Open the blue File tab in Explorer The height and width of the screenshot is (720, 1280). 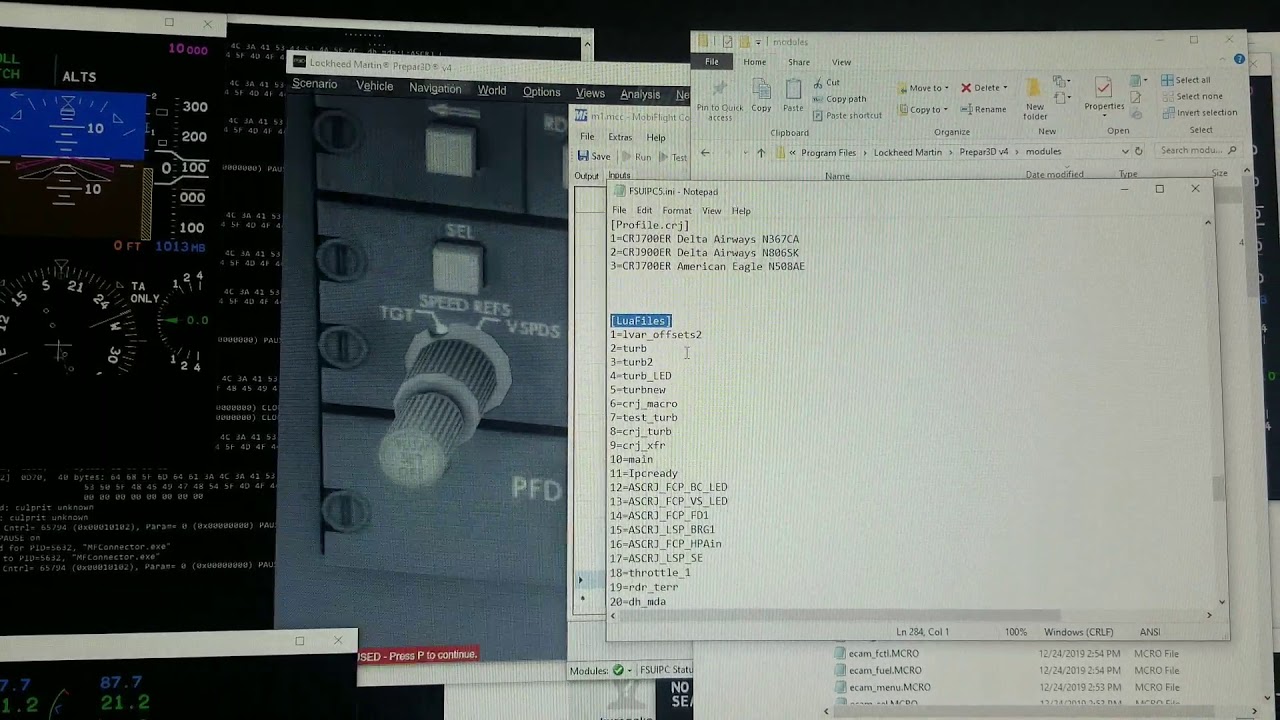(x=712, y=62)
